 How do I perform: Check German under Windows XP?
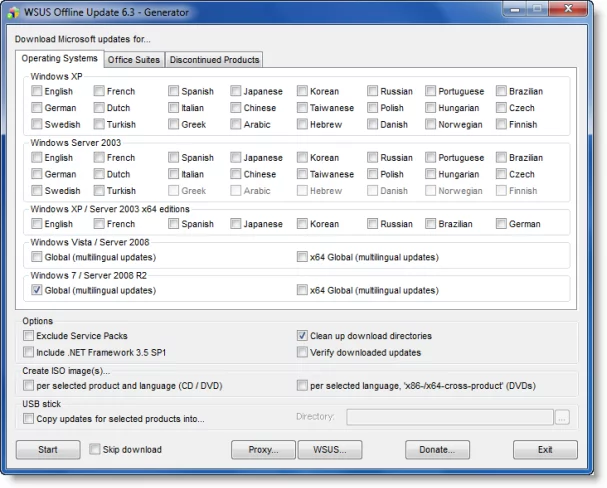37,108
